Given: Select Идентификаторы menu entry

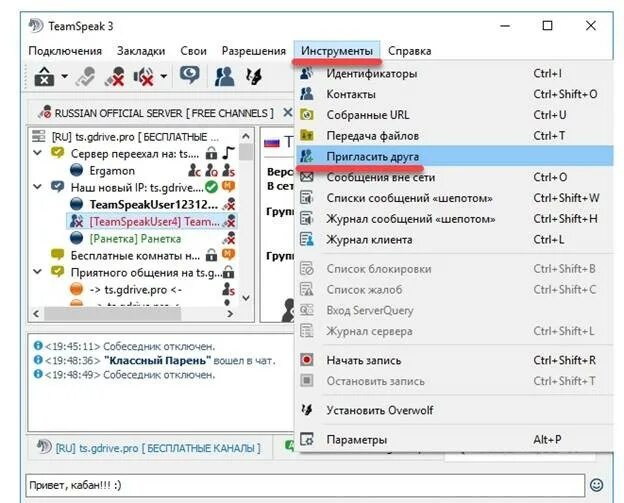Looking at the screenshot, I should point(454,74).
